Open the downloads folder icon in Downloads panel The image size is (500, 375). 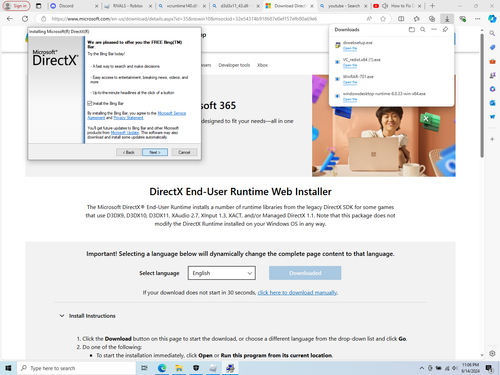pos(412,30)
